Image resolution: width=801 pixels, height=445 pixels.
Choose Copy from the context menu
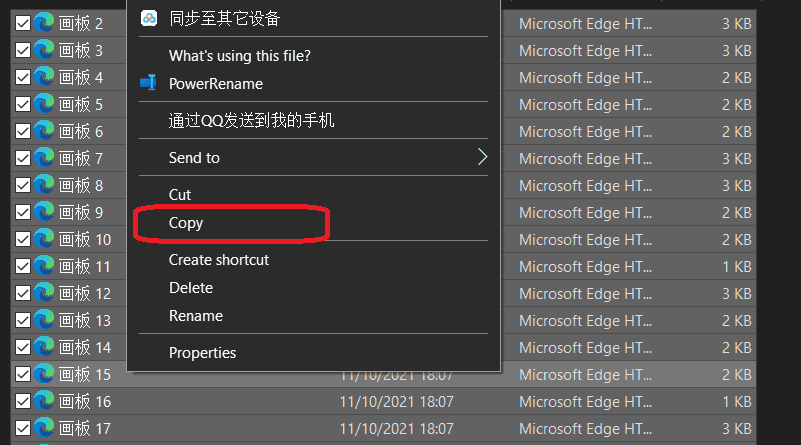[186, 223]
